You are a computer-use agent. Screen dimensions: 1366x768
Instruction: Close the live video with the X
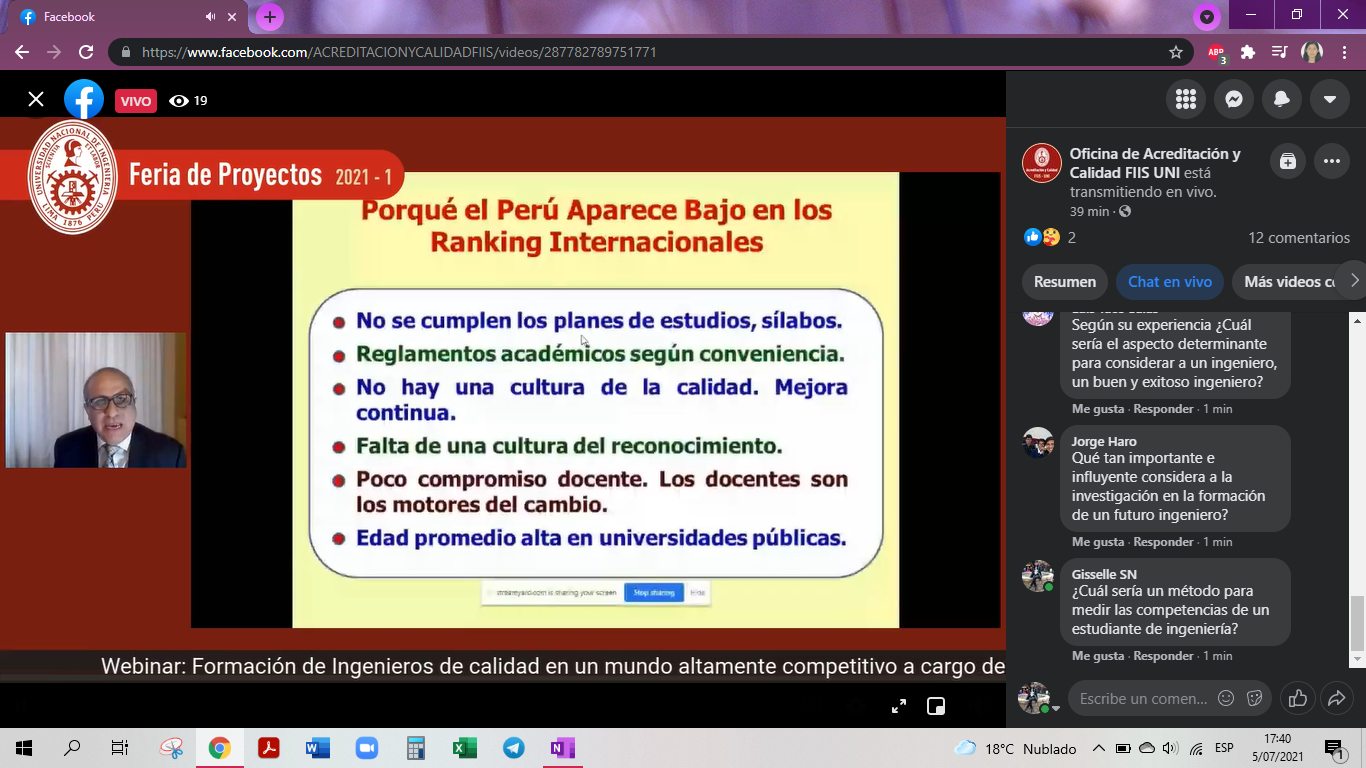(36, 99)
